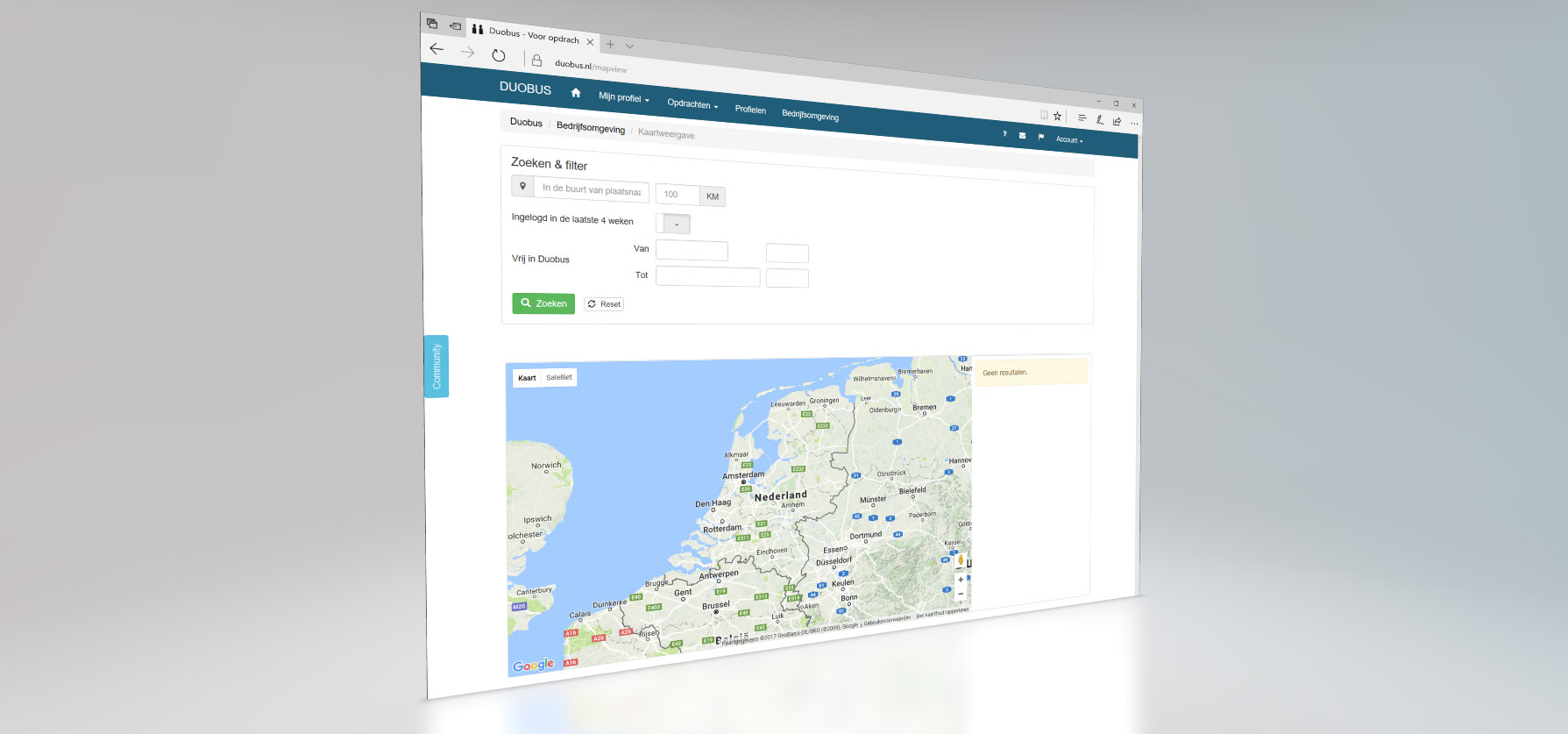Screen dimensions: 1568x734
Task: Open the browser hub icon
Action: 1082,118
